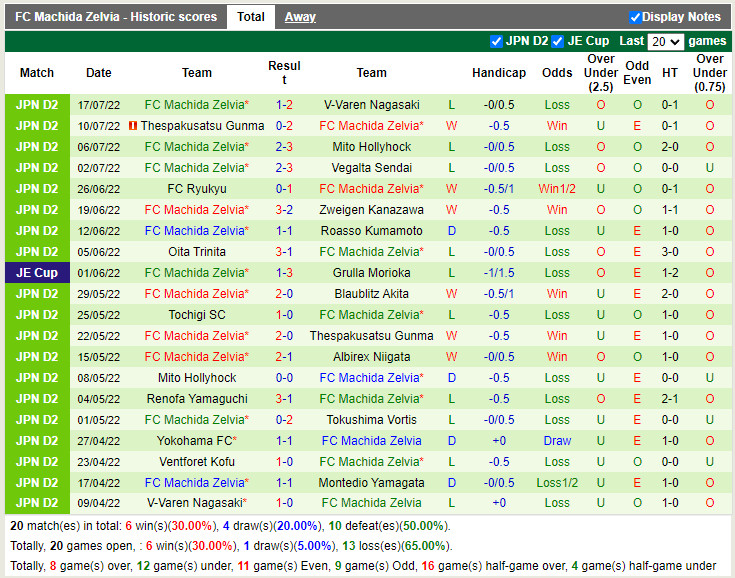The image size is (735, 578).
Task: Click the Over Under (2.5) column header
Action: [600, 73]
